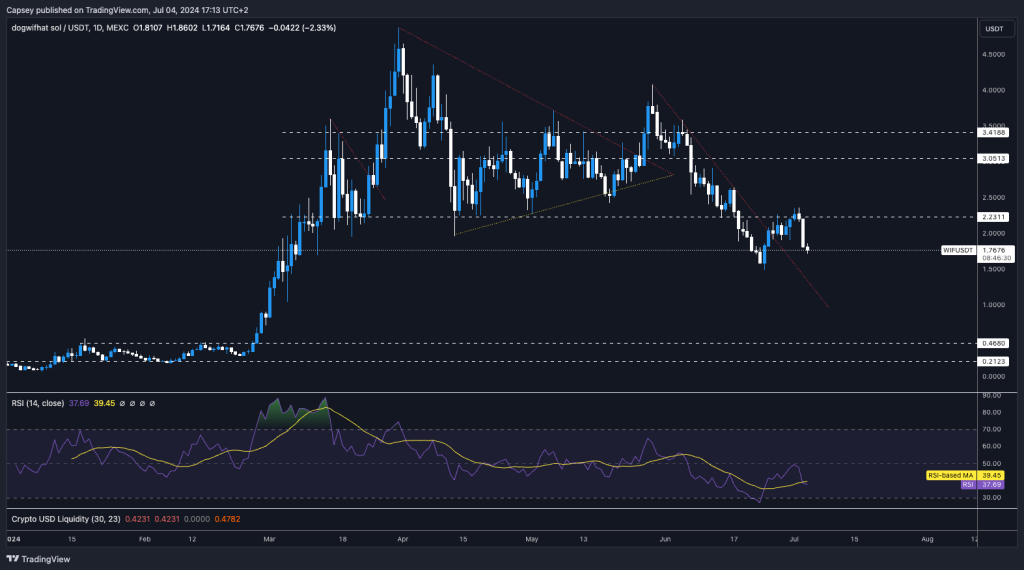
Task: Click the Aug label on time axis
Action: coord(927,539)
